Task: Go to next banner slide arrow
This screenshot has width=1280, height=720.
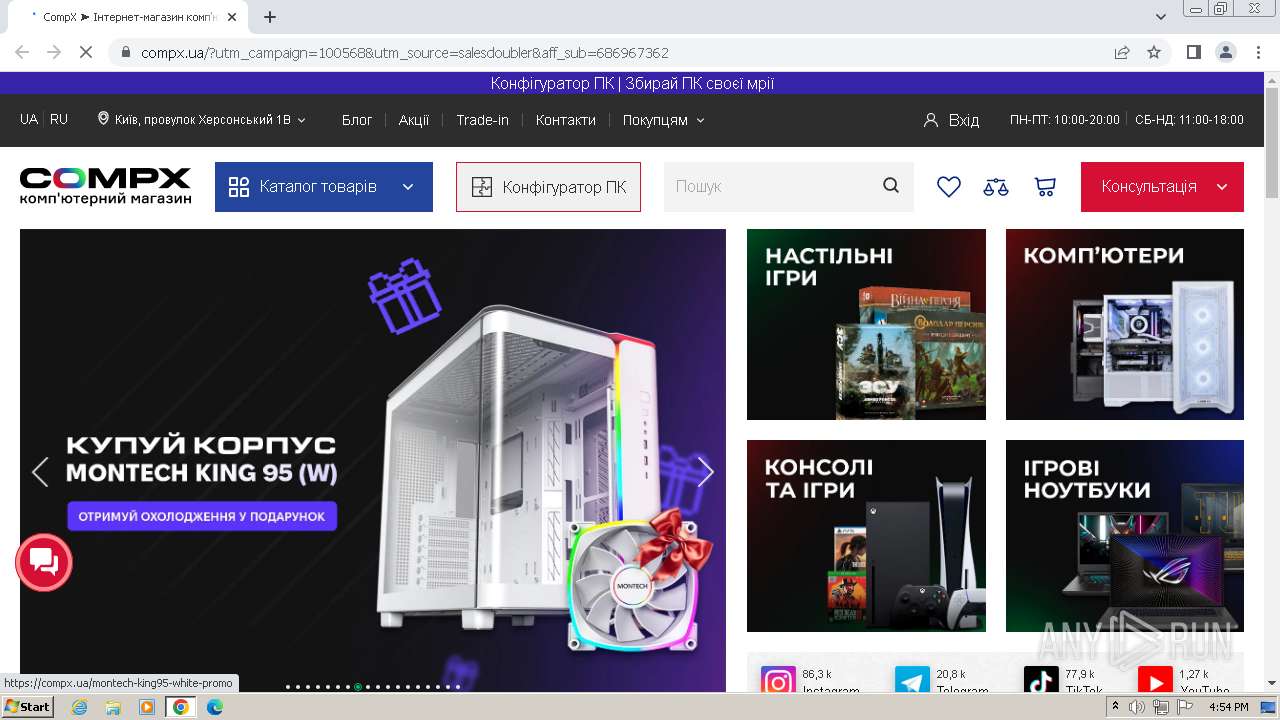Action: tap(705, 472)
